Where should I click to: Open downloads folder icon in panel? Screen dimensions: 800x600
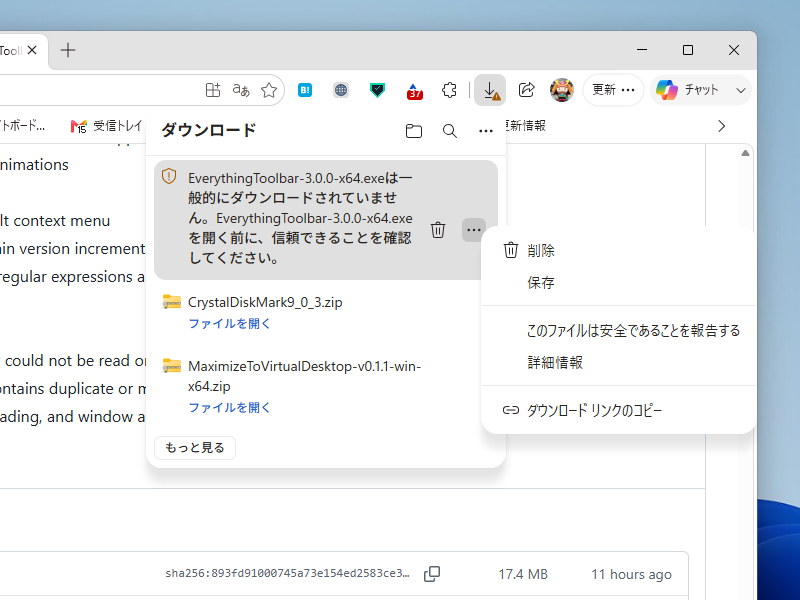click(414, 131)
